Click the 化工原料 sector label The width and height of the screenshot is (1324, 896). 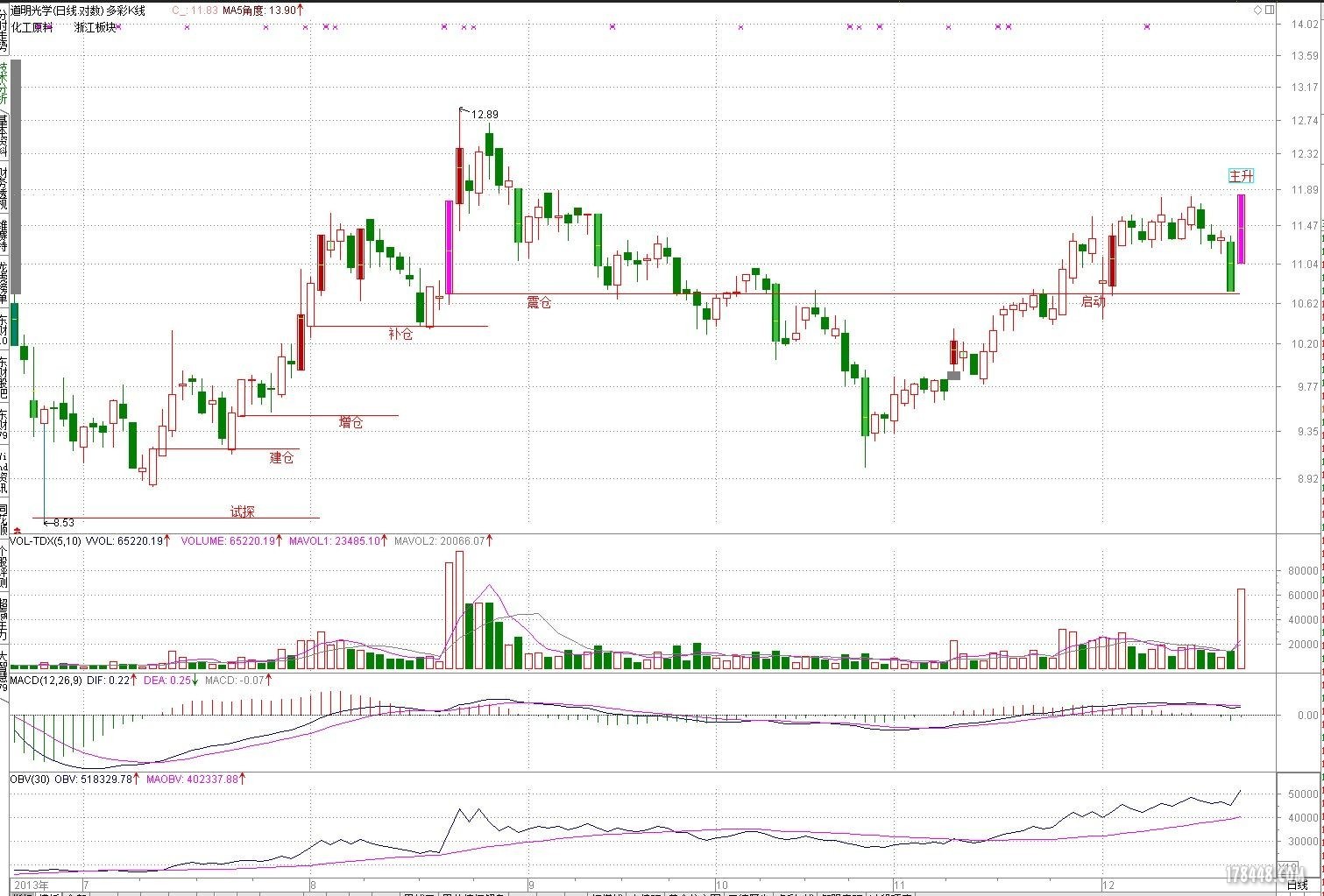coord(32,27)
